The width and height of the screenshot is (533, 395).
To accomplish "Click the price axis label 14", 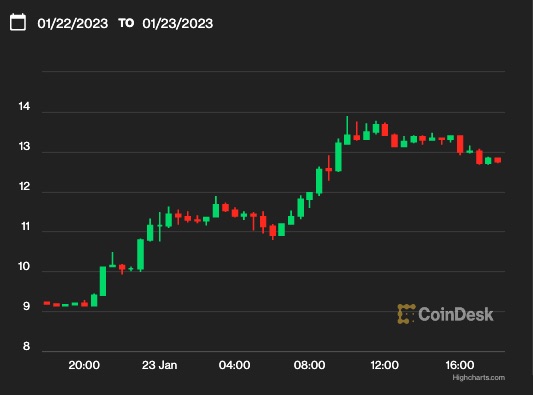I will pyautogui.click(x=24, y=106).
